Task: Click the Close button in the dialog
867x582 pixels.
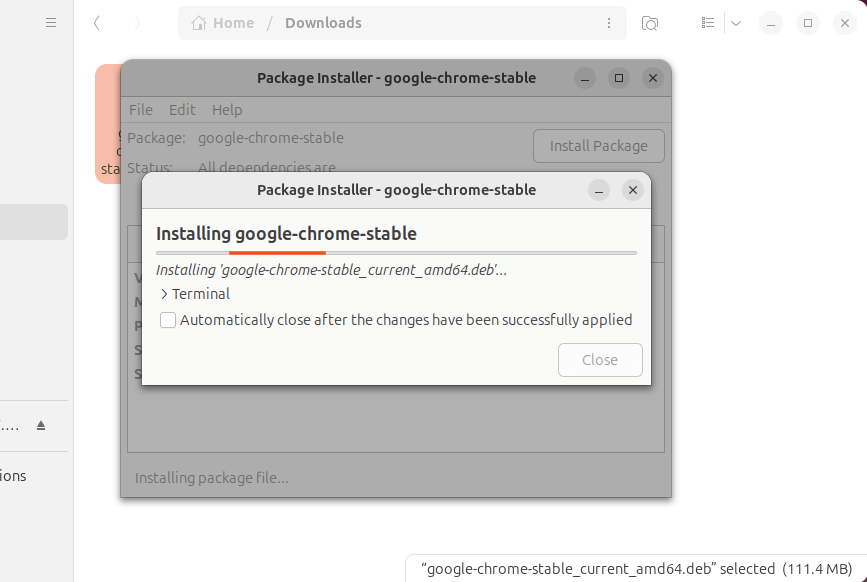Action: coord(600,360)
